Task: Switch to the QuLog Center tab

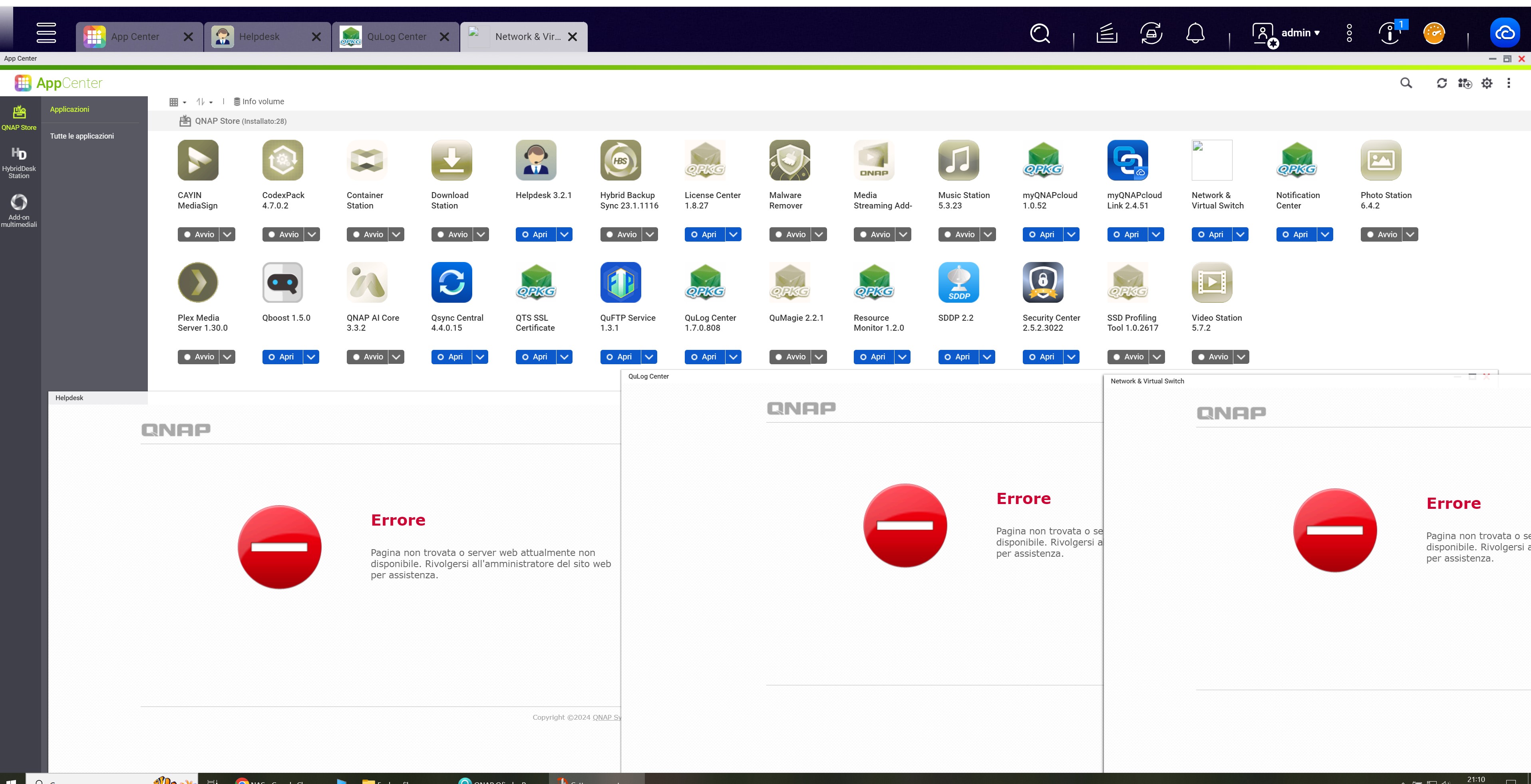Action: 396,37
